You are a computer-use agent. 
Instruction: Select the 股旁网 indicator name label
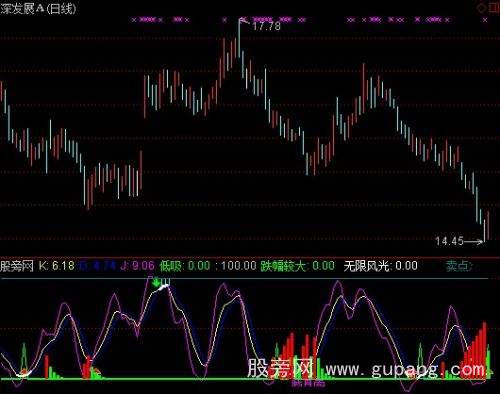(x=17, y=266)
